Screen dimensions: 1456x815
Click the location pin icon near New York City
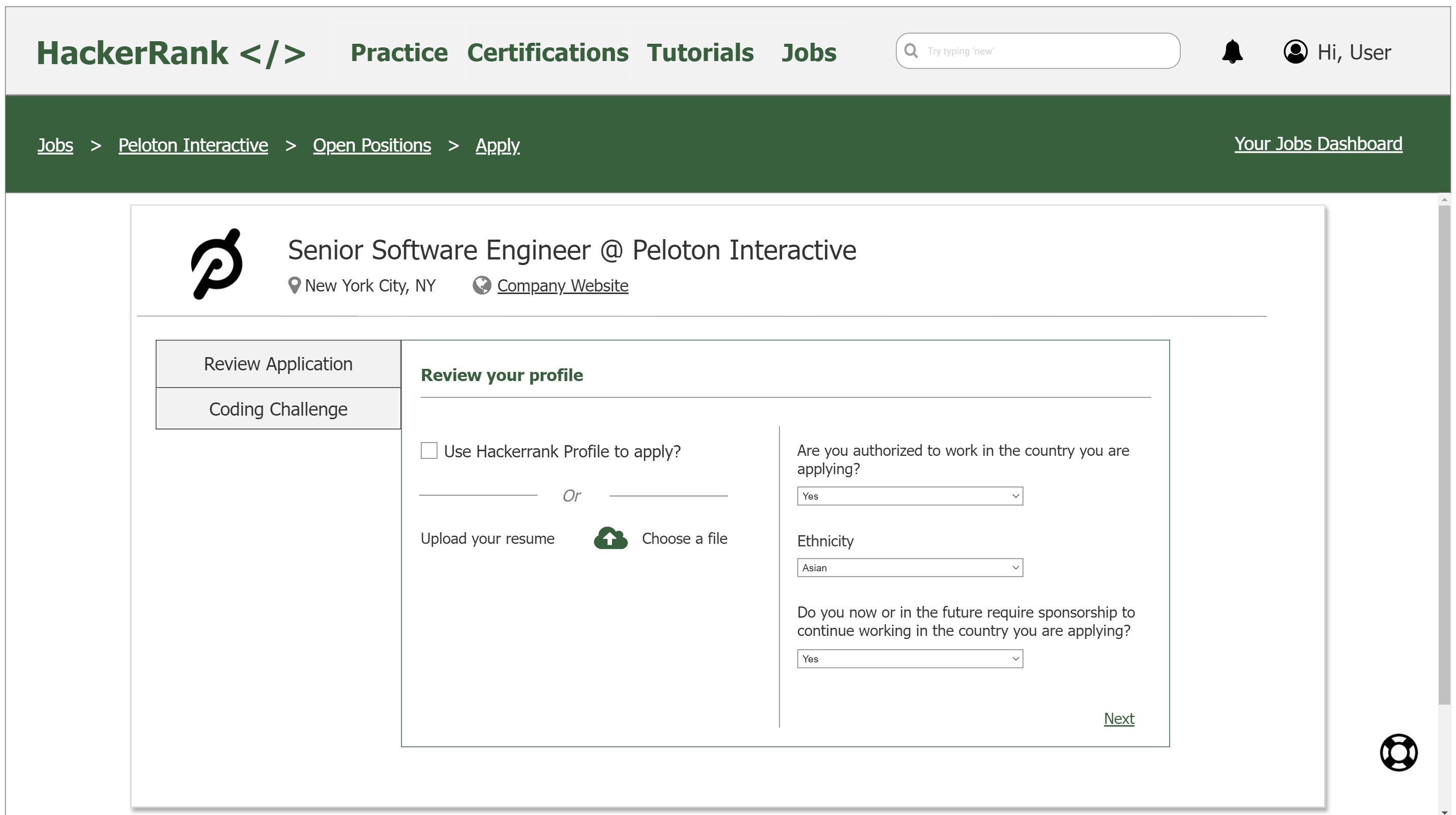pyautogui.click(x=294, y=285)
